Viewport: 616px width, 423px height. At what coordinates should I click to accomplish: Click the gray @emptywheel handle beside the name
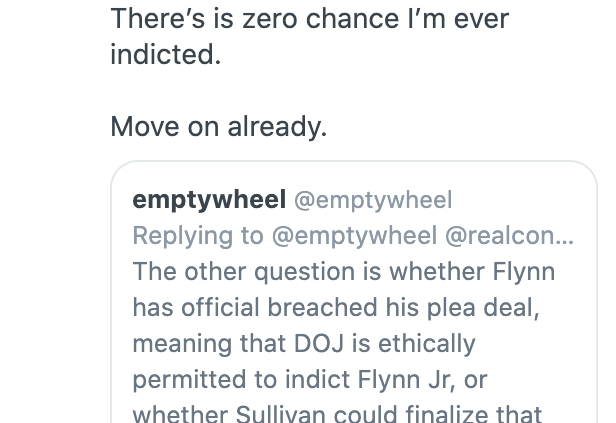click(x=373, y=200)
